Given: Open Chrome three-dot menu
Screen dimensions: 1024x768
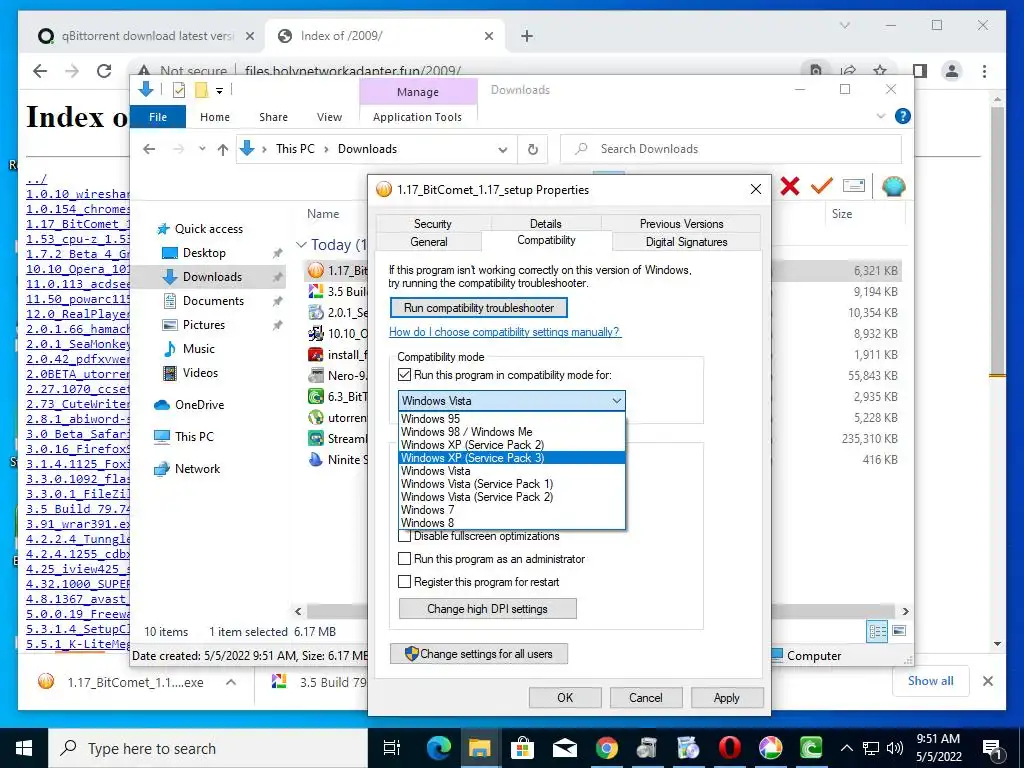Looking at the screenshot, I should click(x=984, y=71).
